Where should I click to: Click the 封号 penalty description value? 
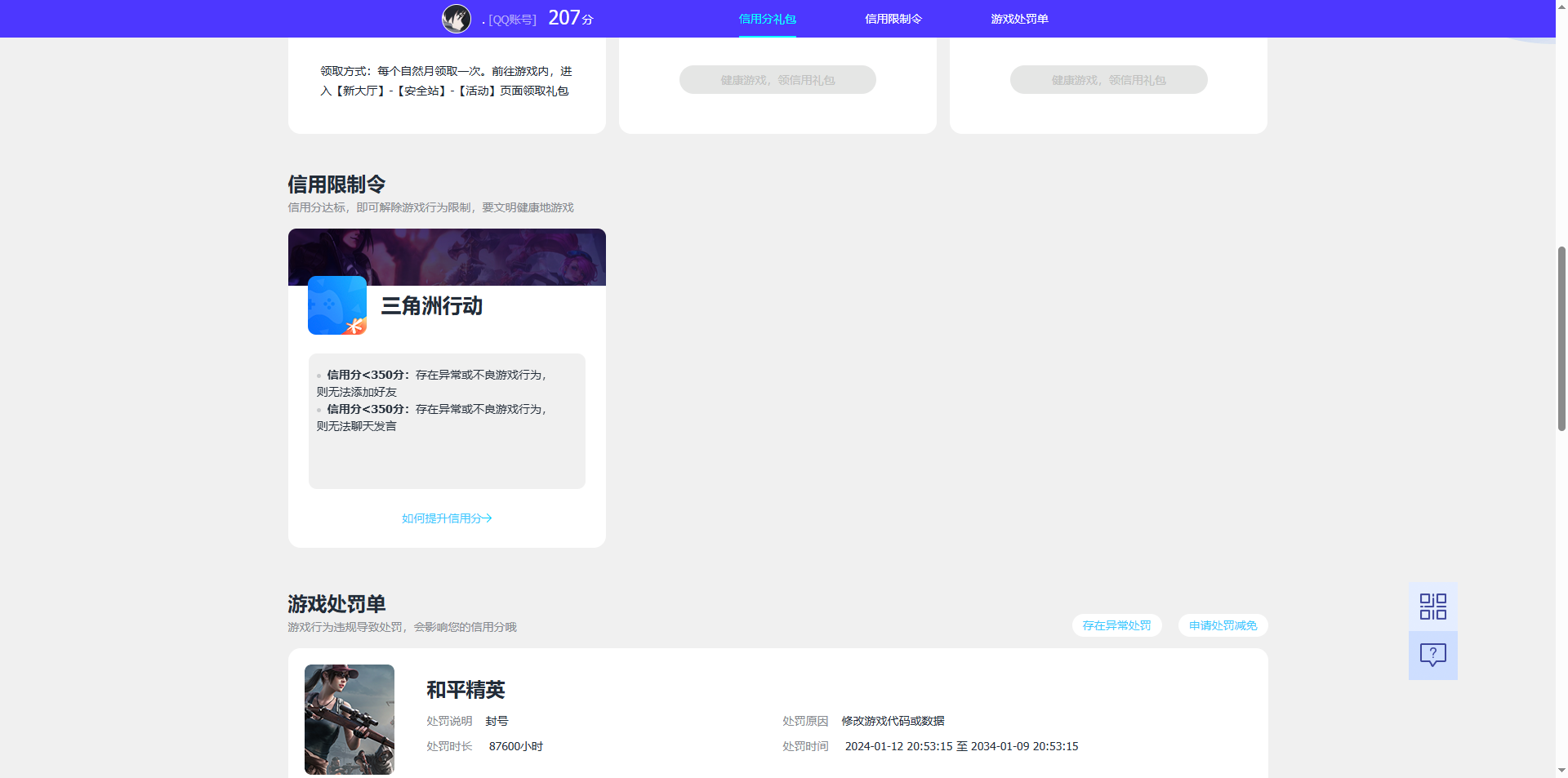click(497, 721)
